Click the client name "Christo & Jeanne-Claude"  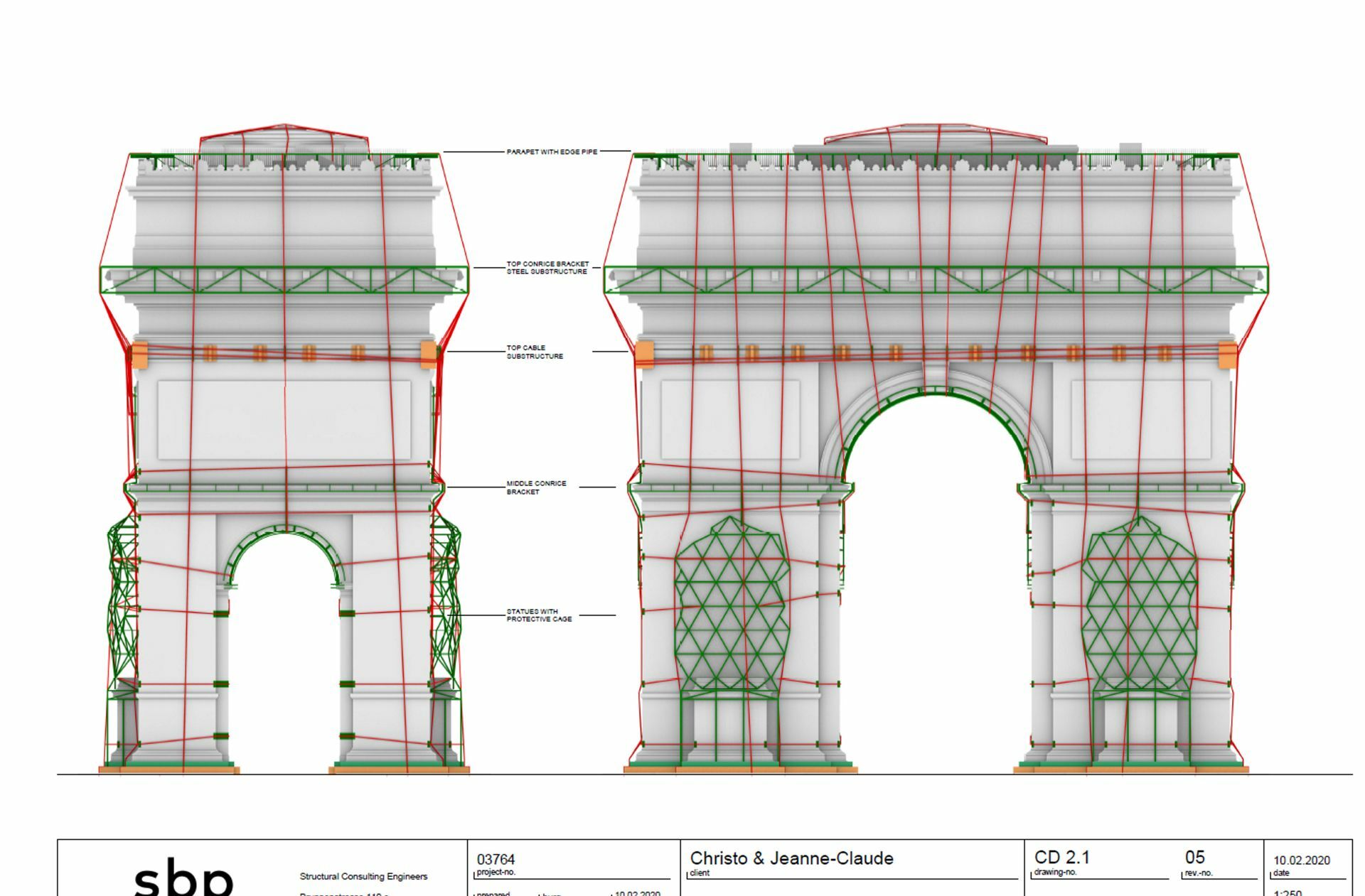(791, 858)
